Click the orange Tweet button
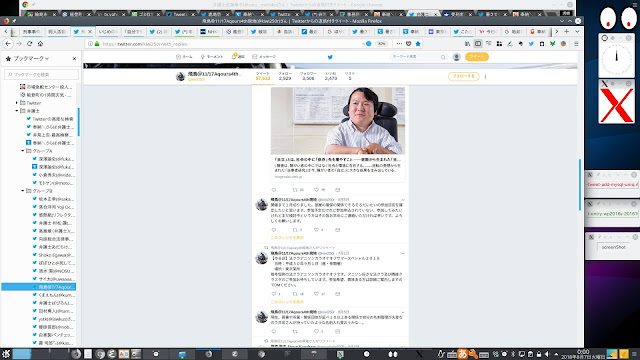Viewport: 640px width, 360px height. coord(477,57)
